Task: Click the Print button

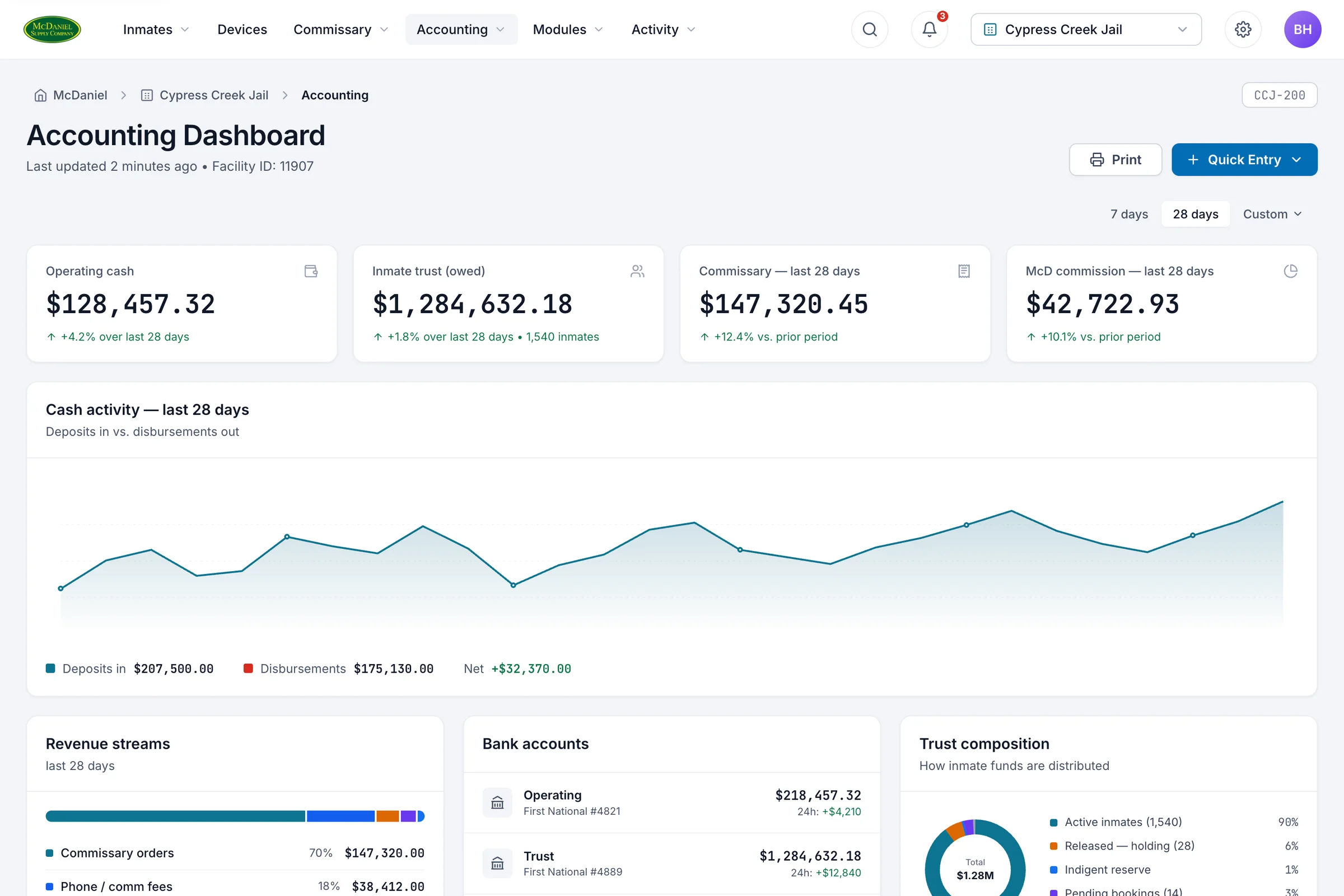Action: point(1115,160)
